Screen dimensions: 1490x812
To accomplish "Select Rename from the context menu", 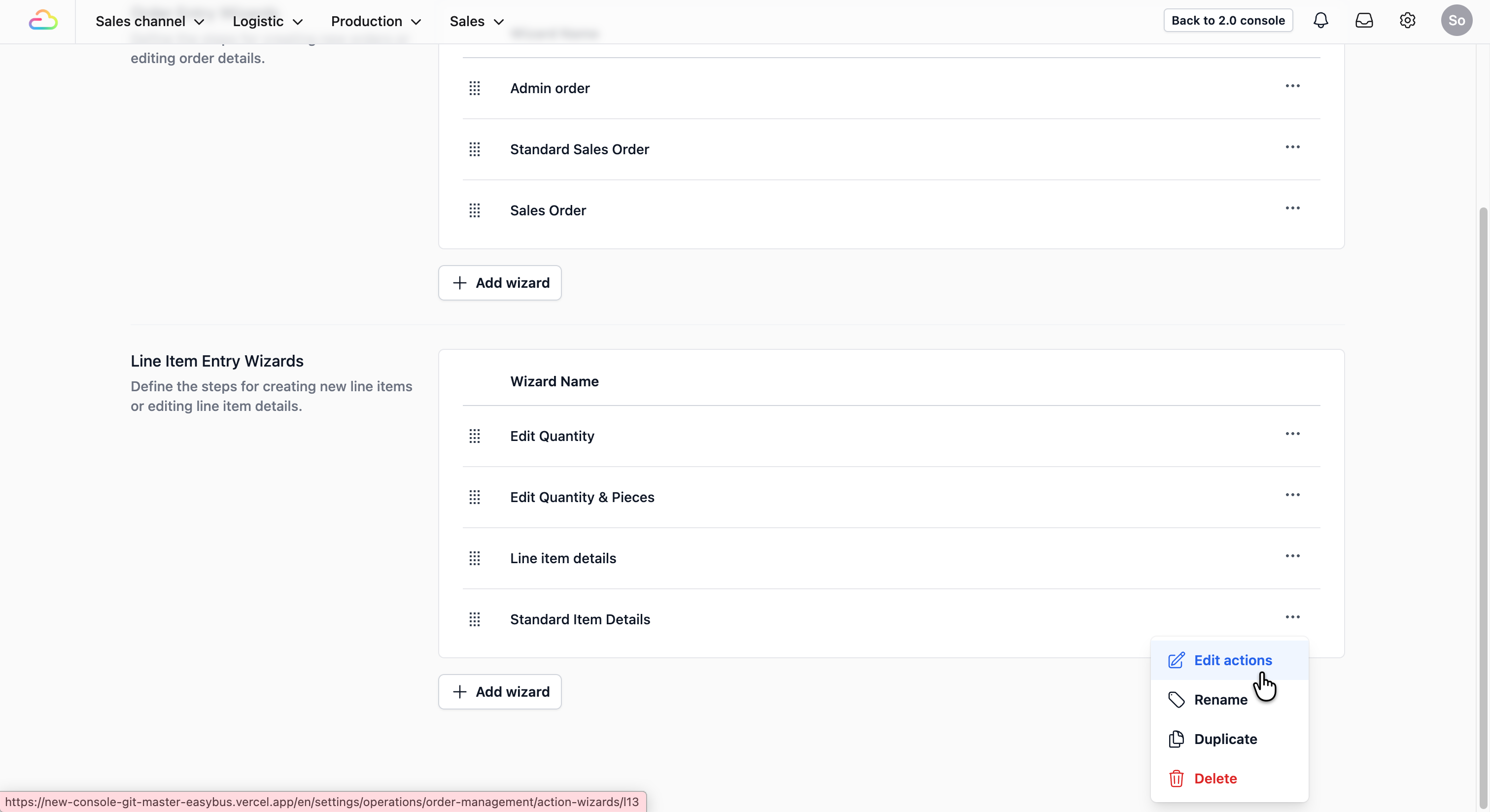I will (x=1220, y=700).
